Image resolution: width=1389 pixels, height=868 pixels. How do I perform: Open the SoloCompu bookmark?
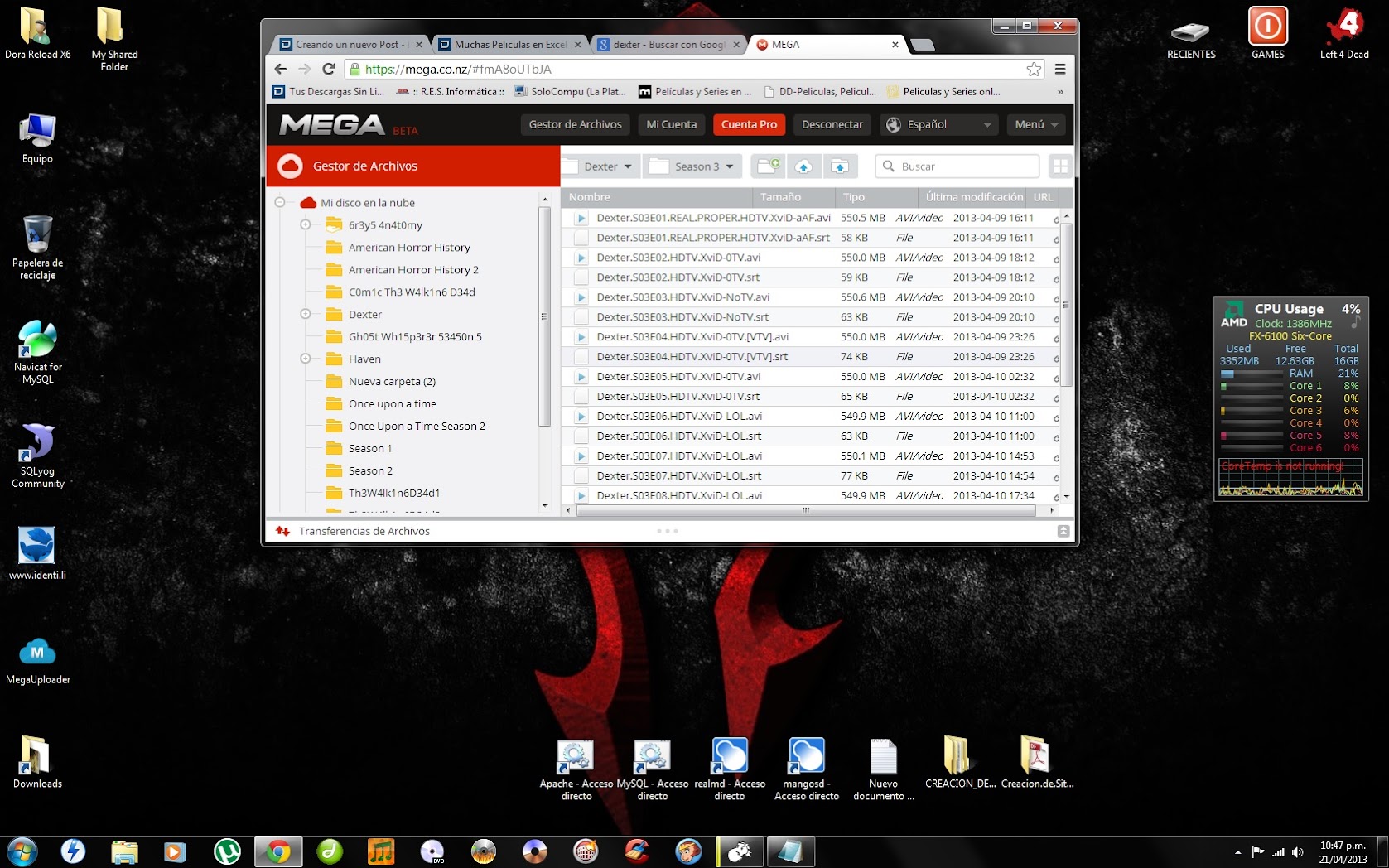pos(570,92)
